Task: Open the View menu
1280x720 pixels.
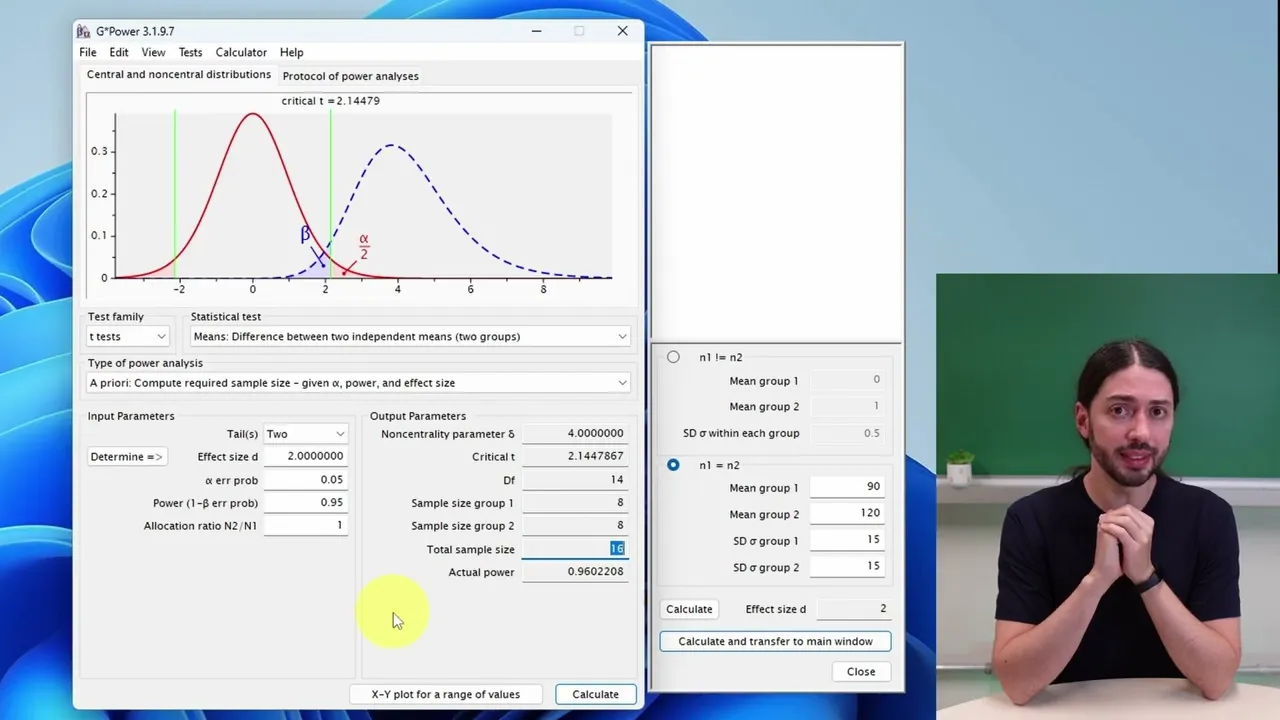Action: (153, 52)
